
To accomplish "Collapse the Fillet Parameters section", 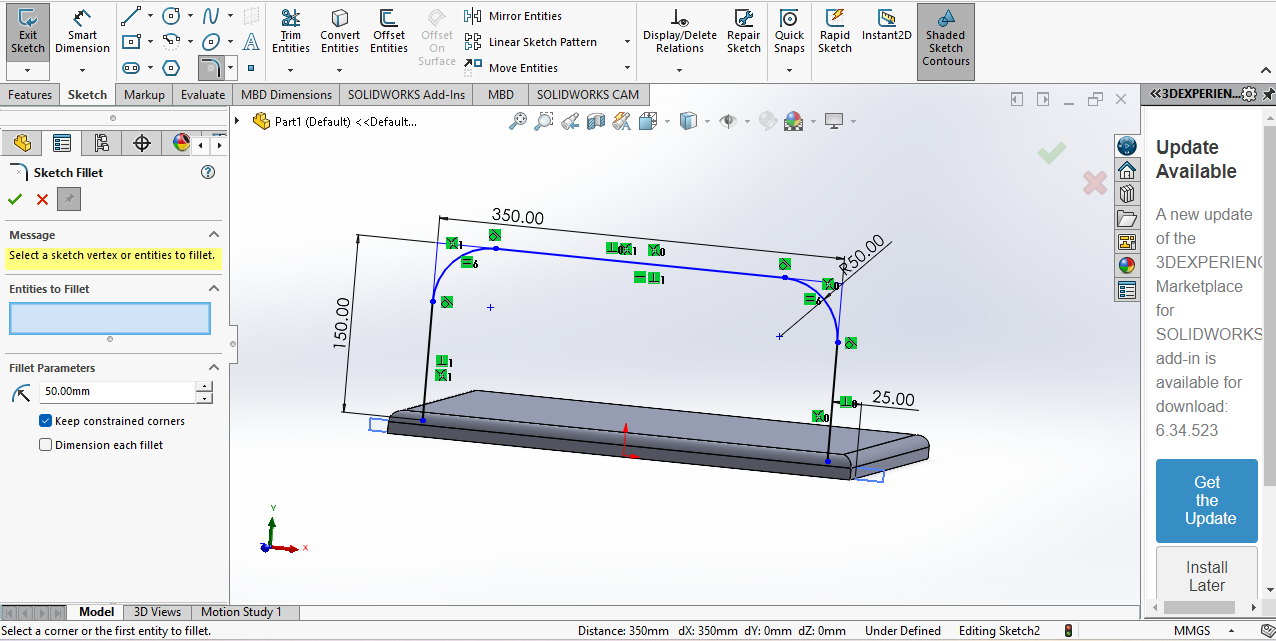I will 213,368.
